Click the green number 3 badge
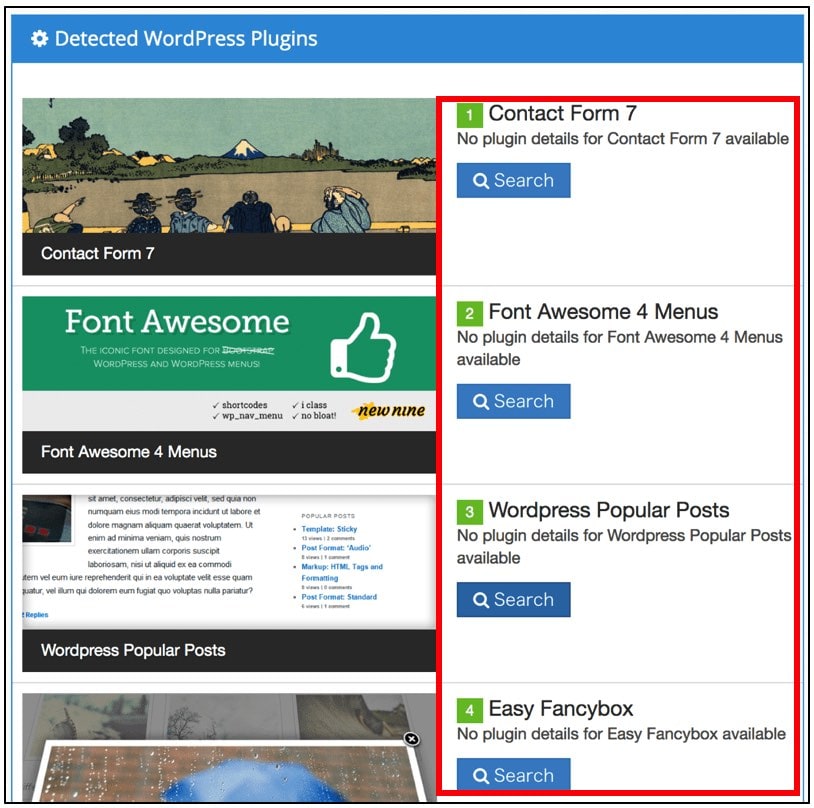814x808 pixels. (x=470, y=512)
